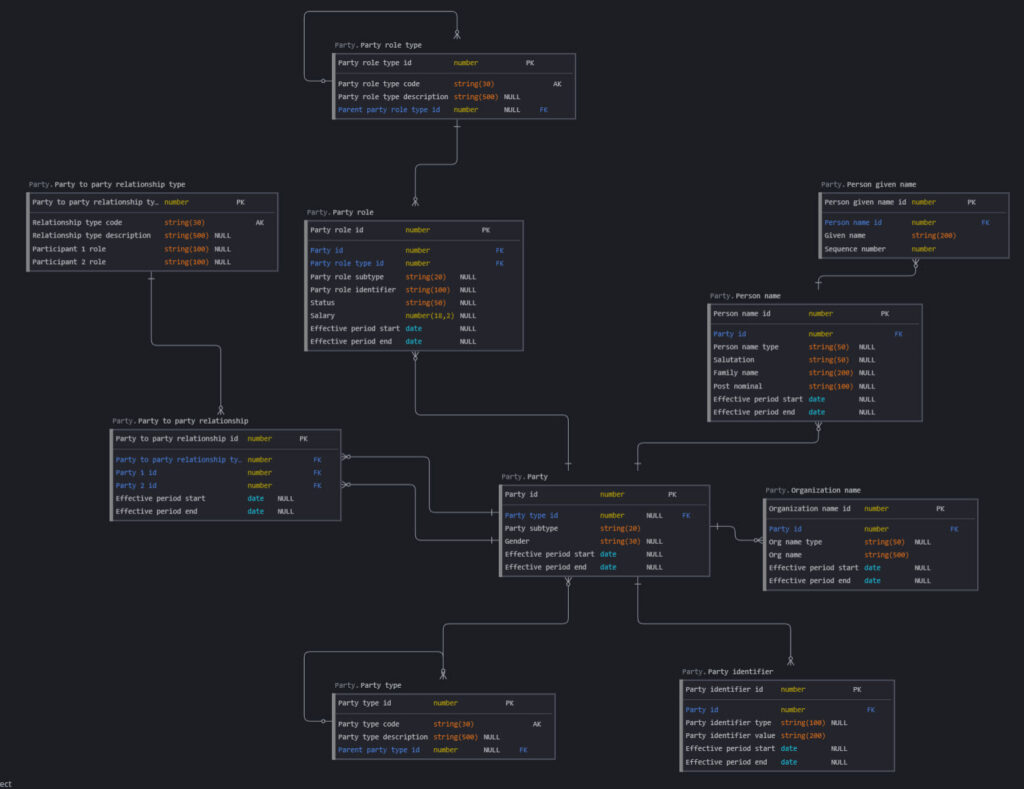Click the Gender field in Party table
The width and height of the screenshot is (1024, 789).
coord(517,541)
